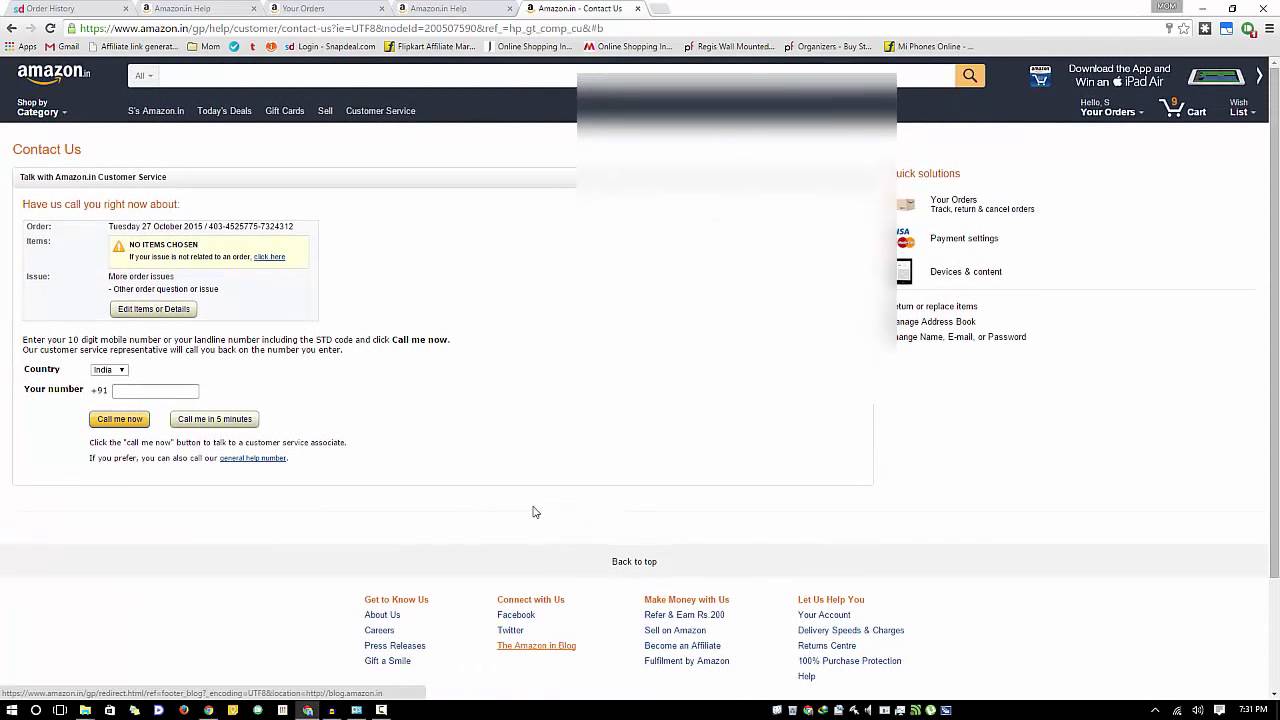Viewport: 1280px width, 720px height.
Task: Open Sell on Amazon footer link
Action: (675, 630)
